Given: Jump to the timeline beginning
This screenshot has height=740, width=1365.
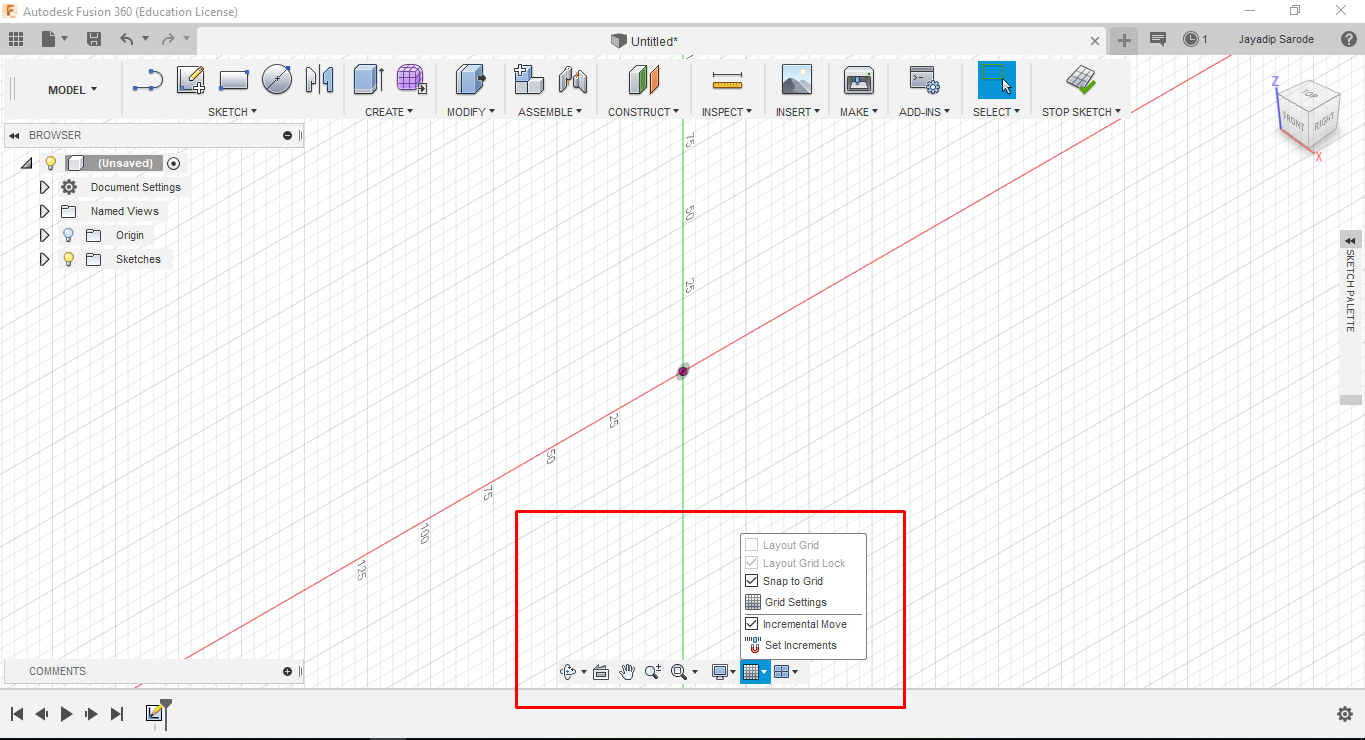Looking at the screenshot, I should coord(17,714).
